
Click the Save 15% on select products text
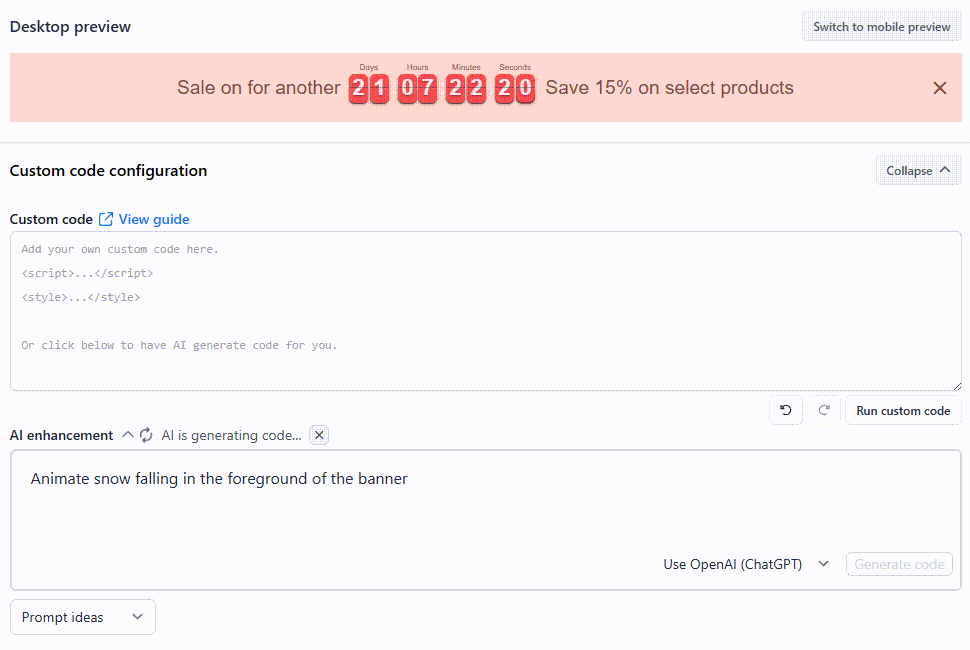coord(669,88)
